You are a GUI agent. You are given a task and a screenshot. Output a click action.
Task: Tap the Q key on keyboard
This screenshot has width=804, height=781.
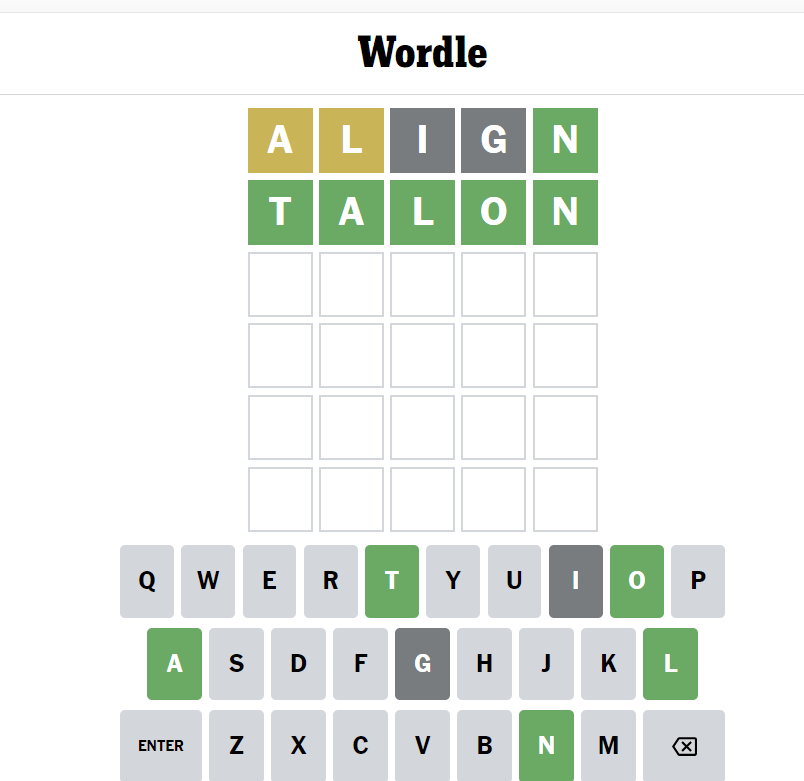pos(147,581)
